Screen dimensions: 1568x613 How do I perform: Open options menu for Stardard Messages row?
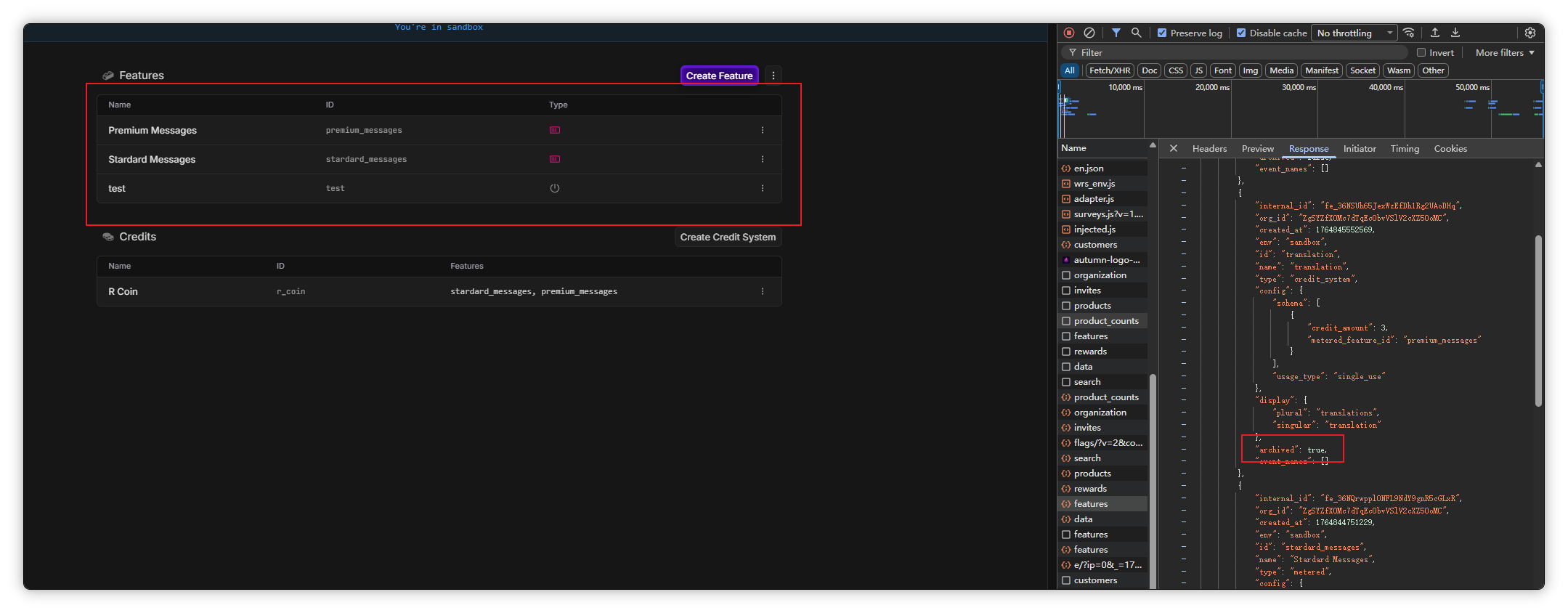pos(763,159)
